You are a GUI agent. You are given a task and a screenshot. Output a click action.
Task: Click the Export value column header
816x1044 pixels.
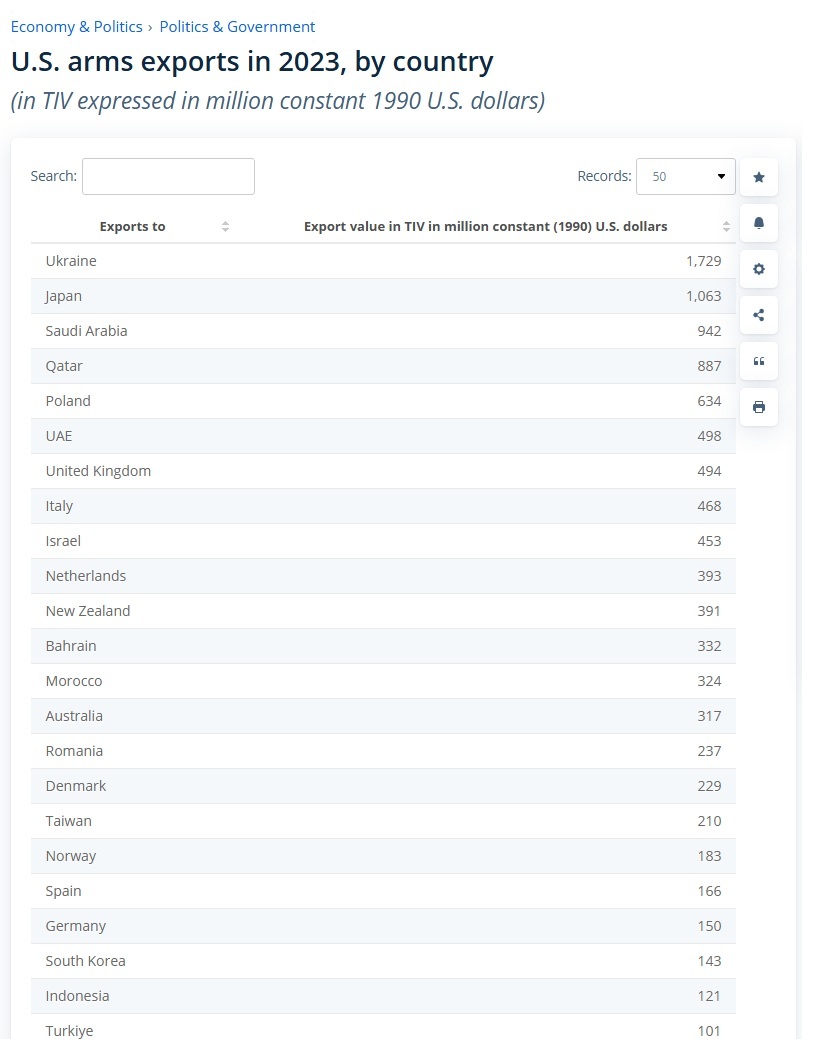click(485, 226)
